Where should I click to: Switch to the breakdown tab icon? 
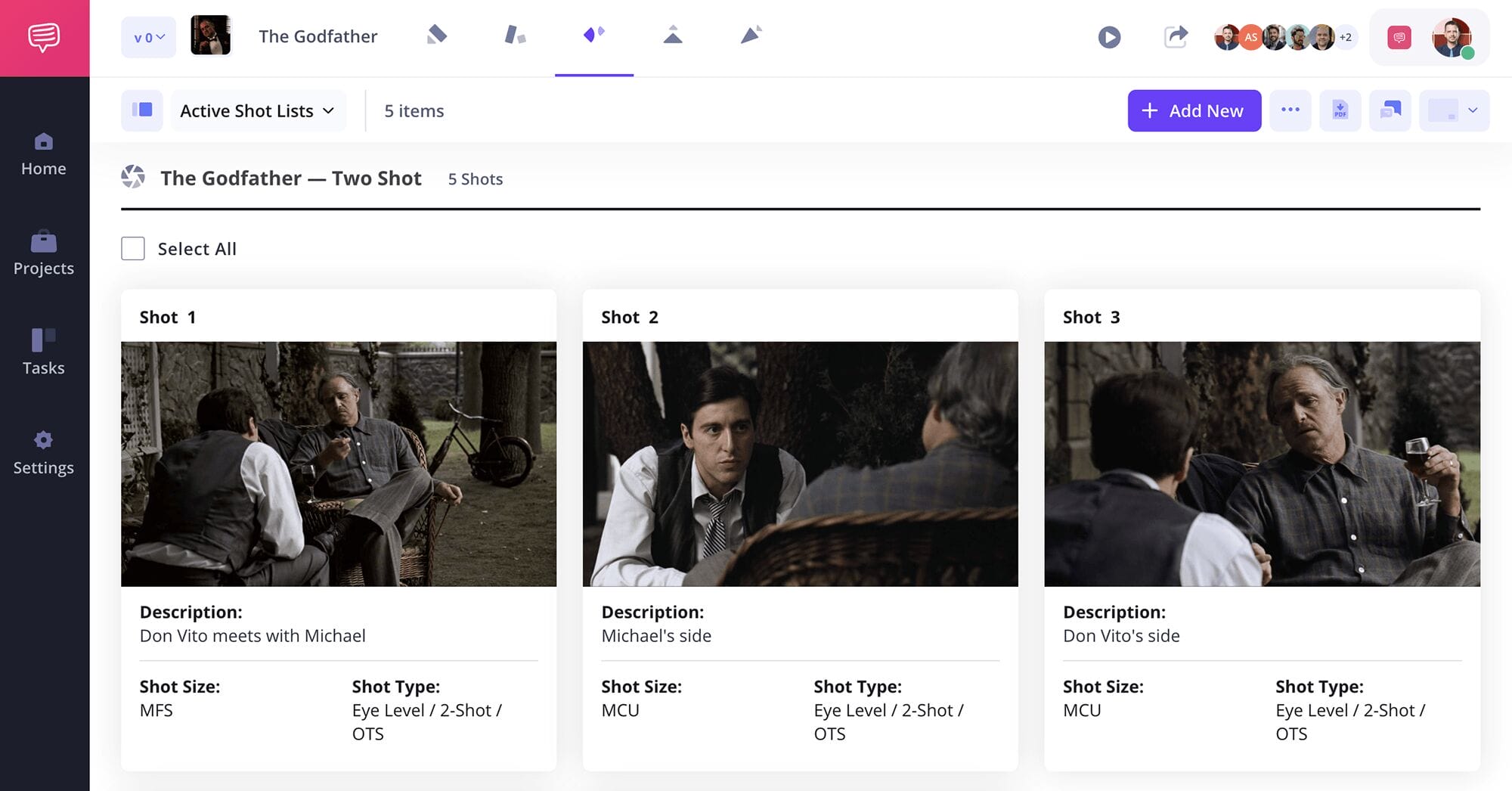515,35
